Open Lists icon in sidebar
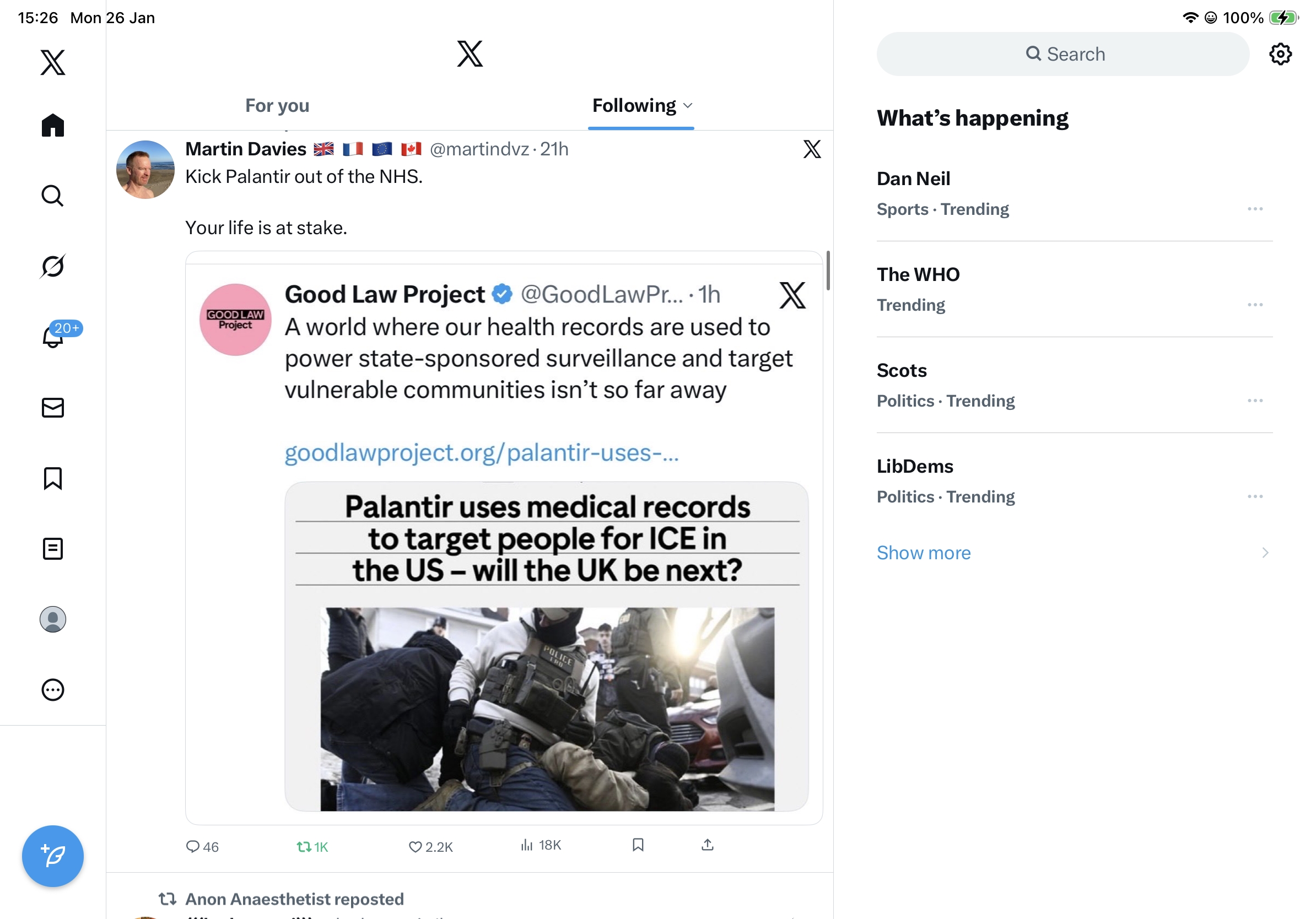The image size is (1316, 919). [x=53, y=548]
